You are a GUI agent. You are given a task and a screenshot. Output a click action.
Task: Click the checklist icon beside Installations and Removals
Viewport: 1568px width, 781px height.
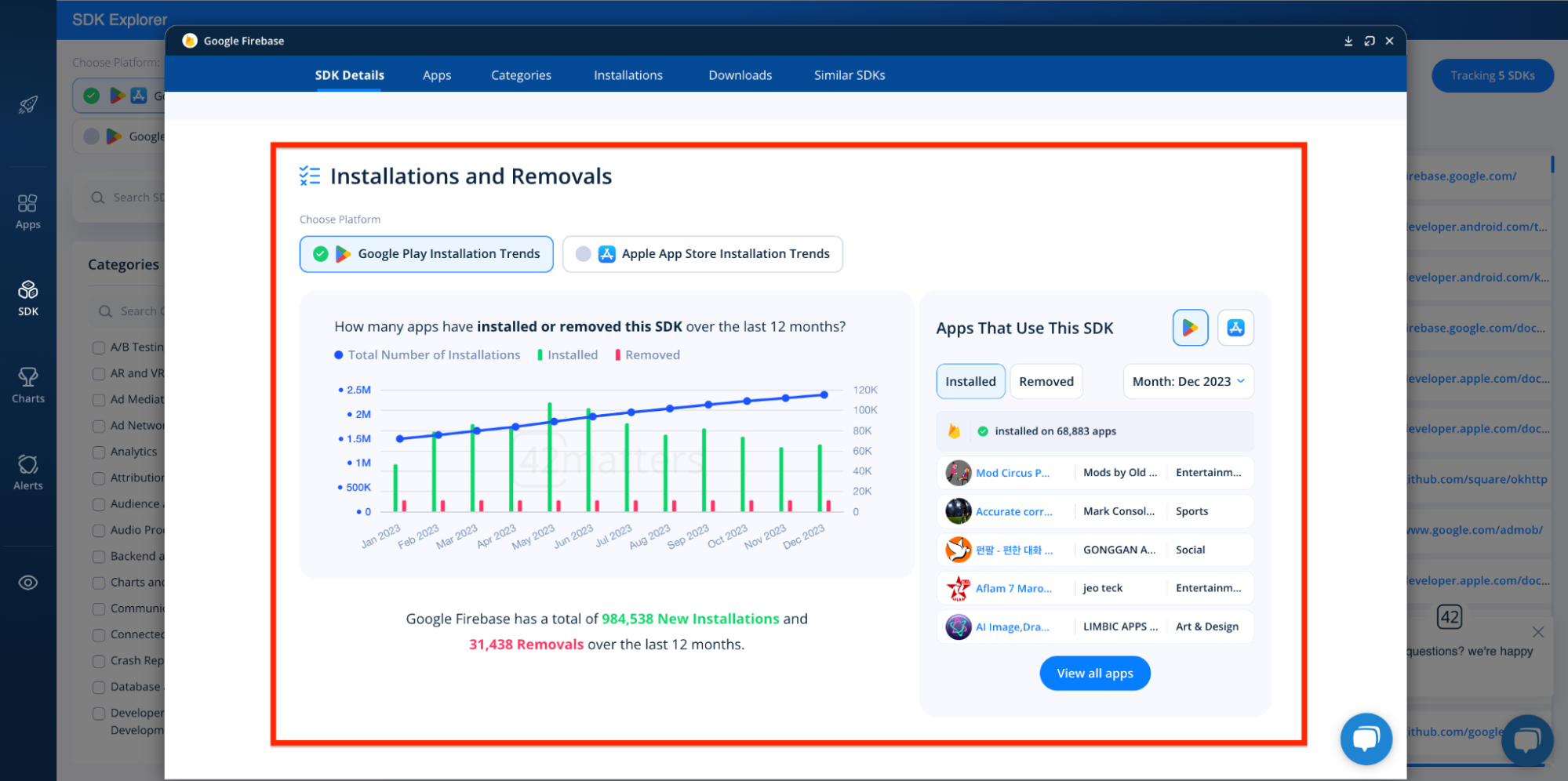(x=310, y=176)
